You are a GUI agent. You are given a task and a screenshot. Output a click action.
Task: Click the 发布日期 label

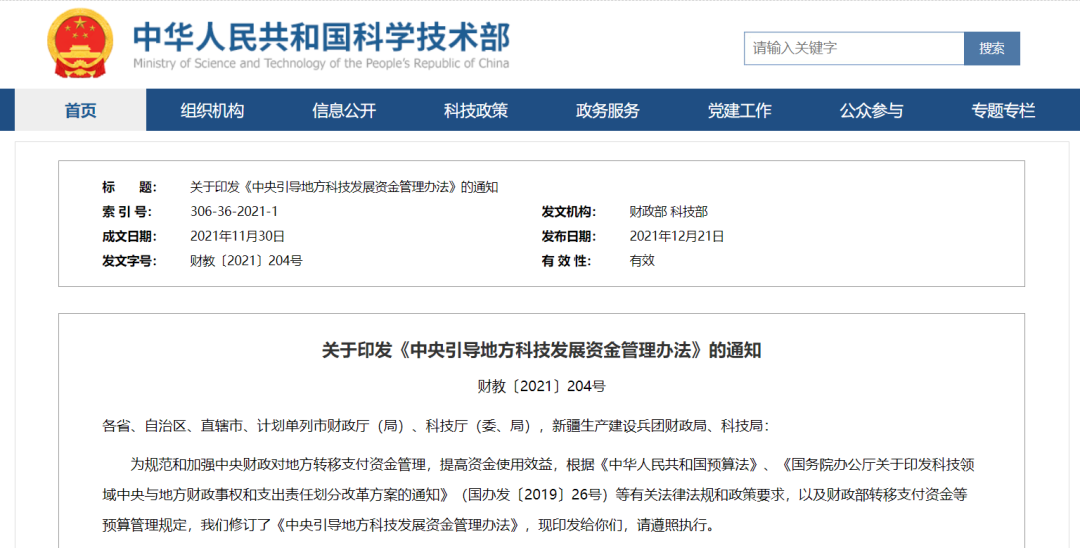tap(568, 236)
